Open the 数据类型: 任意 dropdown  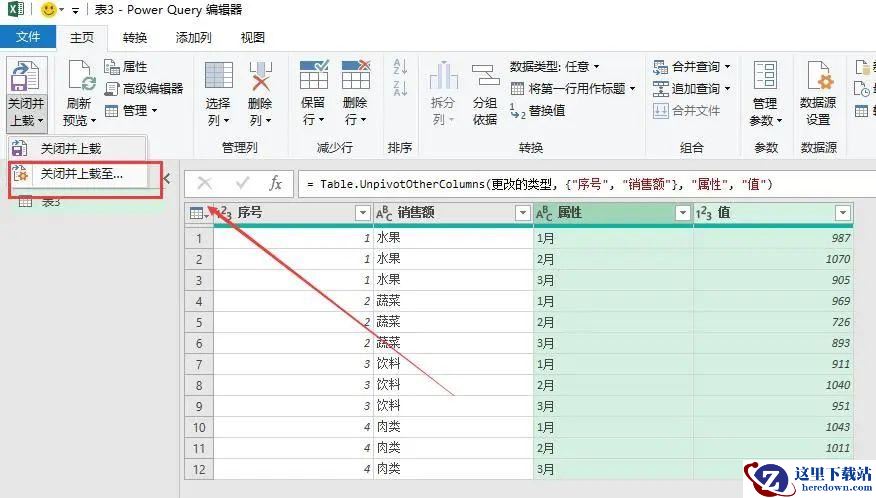[x=555, y=67]
